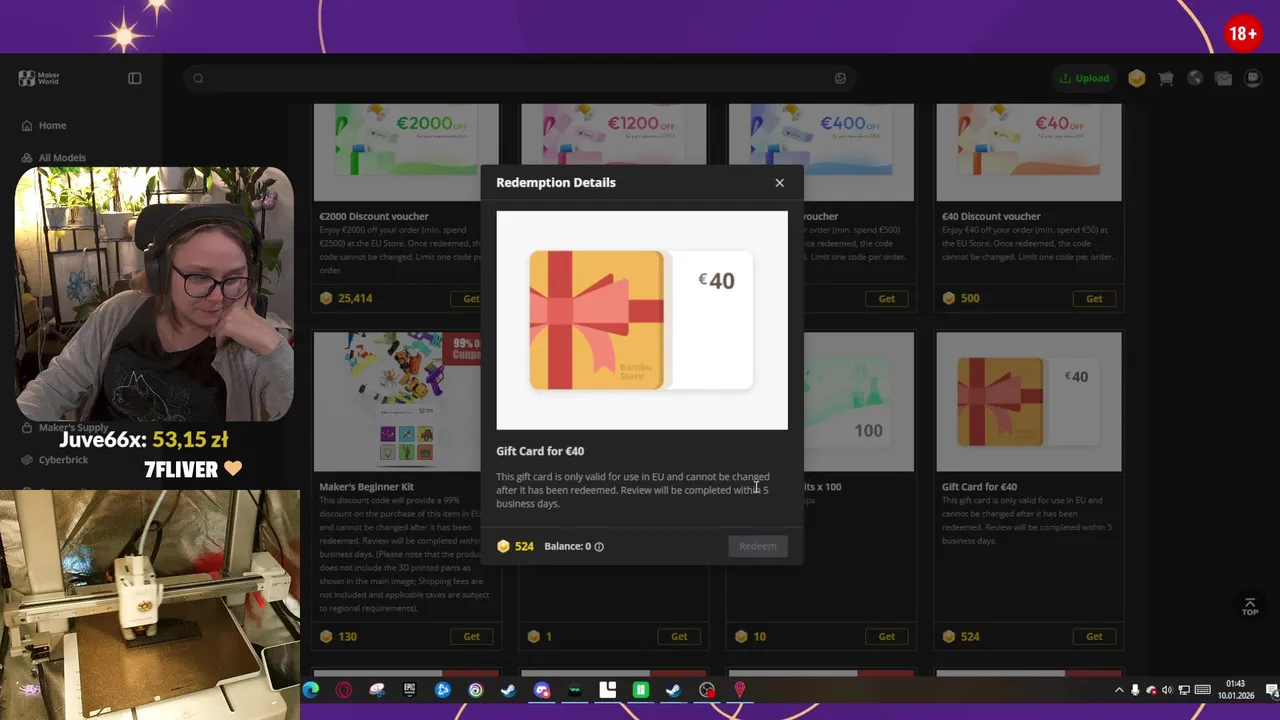1280x720 pixels.
Task: Click the magnifier search icon
Action: [198, 78]
